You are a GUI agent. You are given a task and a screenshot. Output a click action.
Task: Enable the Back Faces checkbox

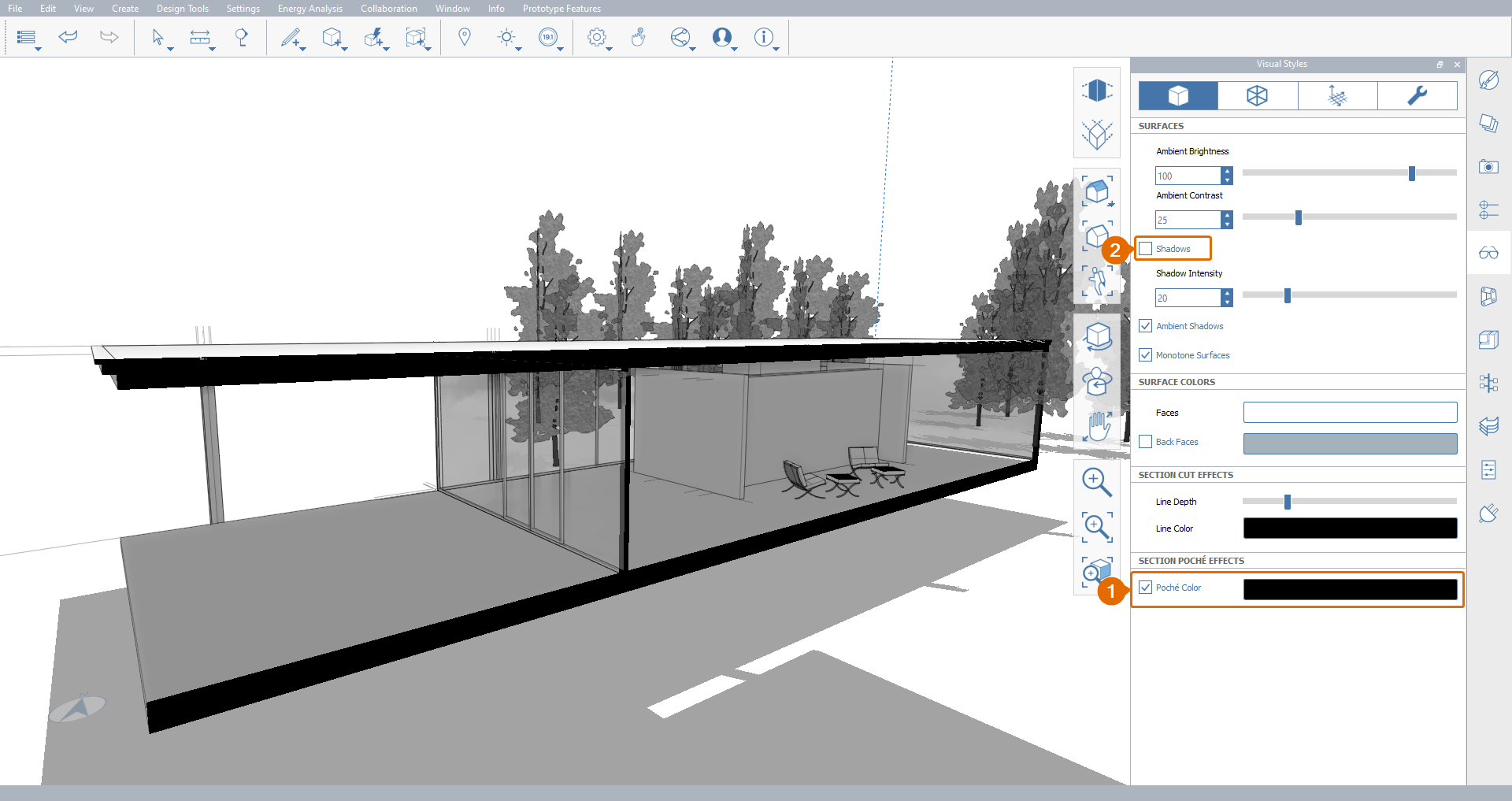pyautogui.click(x=1146, y=441)
